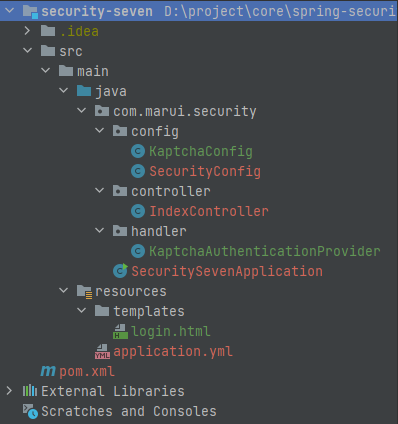The width and height of the screenshot is (398, 424).
Task: Collapse the resources folder chevron
Action: [63, 291]
